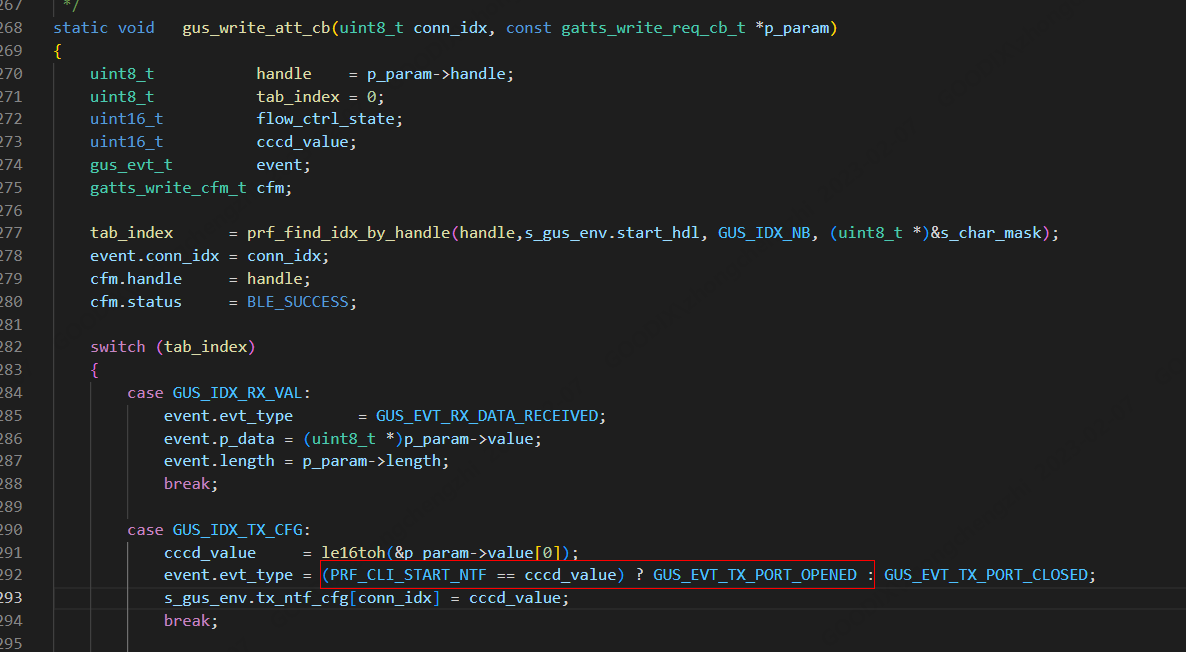Click the GUS_IDX_RX_VAL case label

click(x=241, y=393)
